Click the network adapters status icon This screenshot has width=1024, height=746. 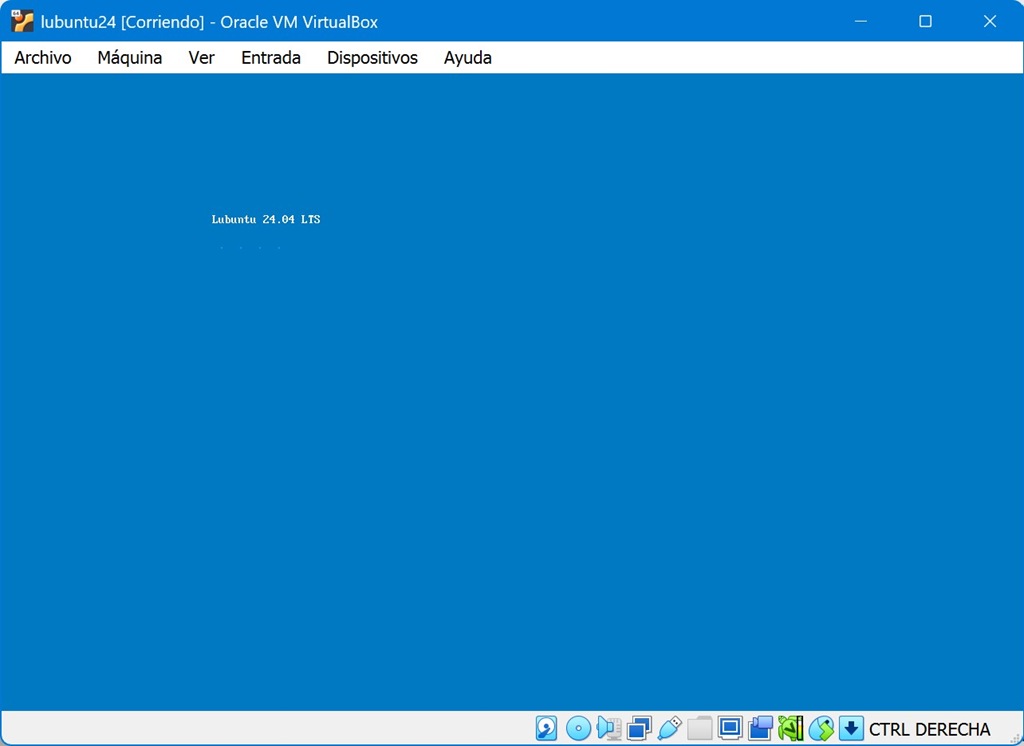pos(639,729)
